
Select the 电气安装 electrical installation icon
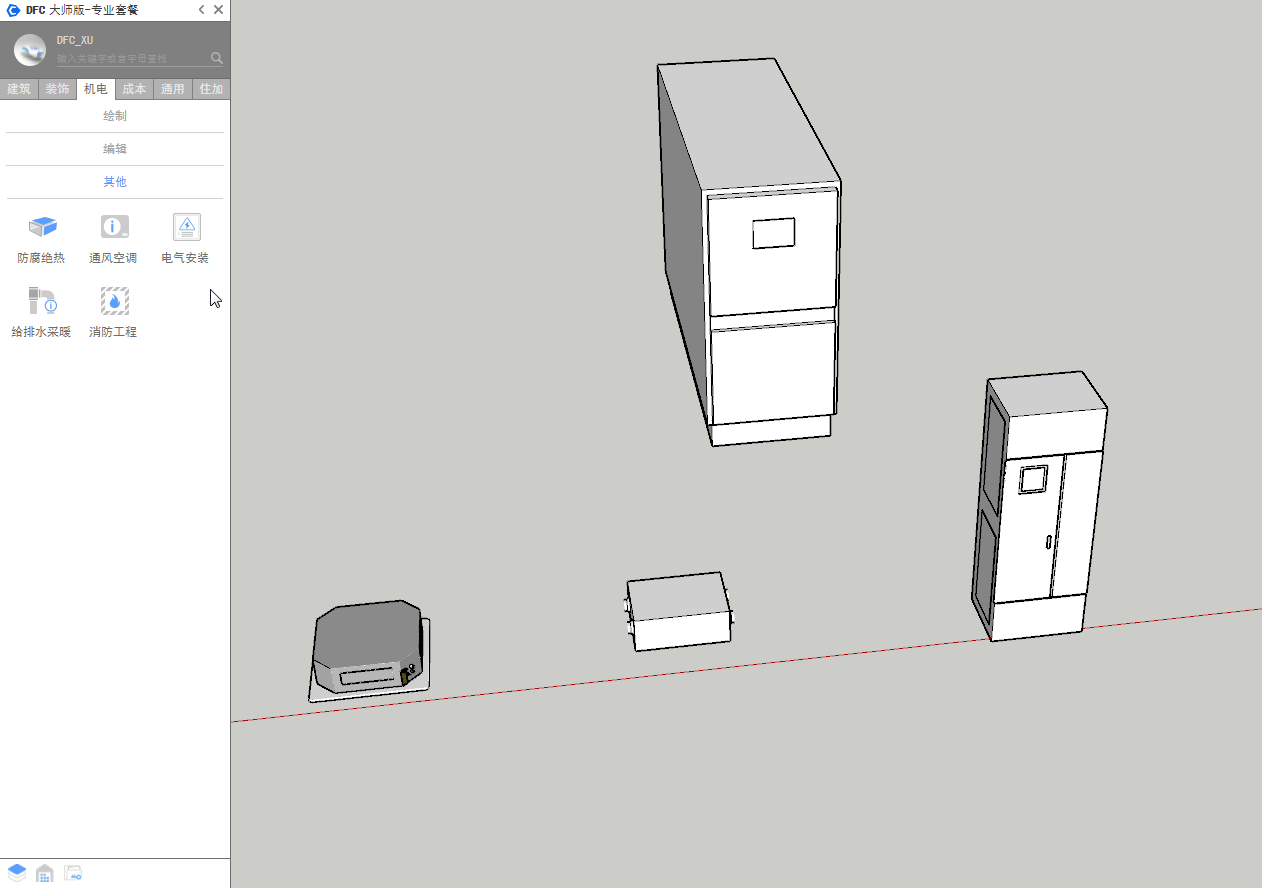pyautogui.click(x=186, y=228)
